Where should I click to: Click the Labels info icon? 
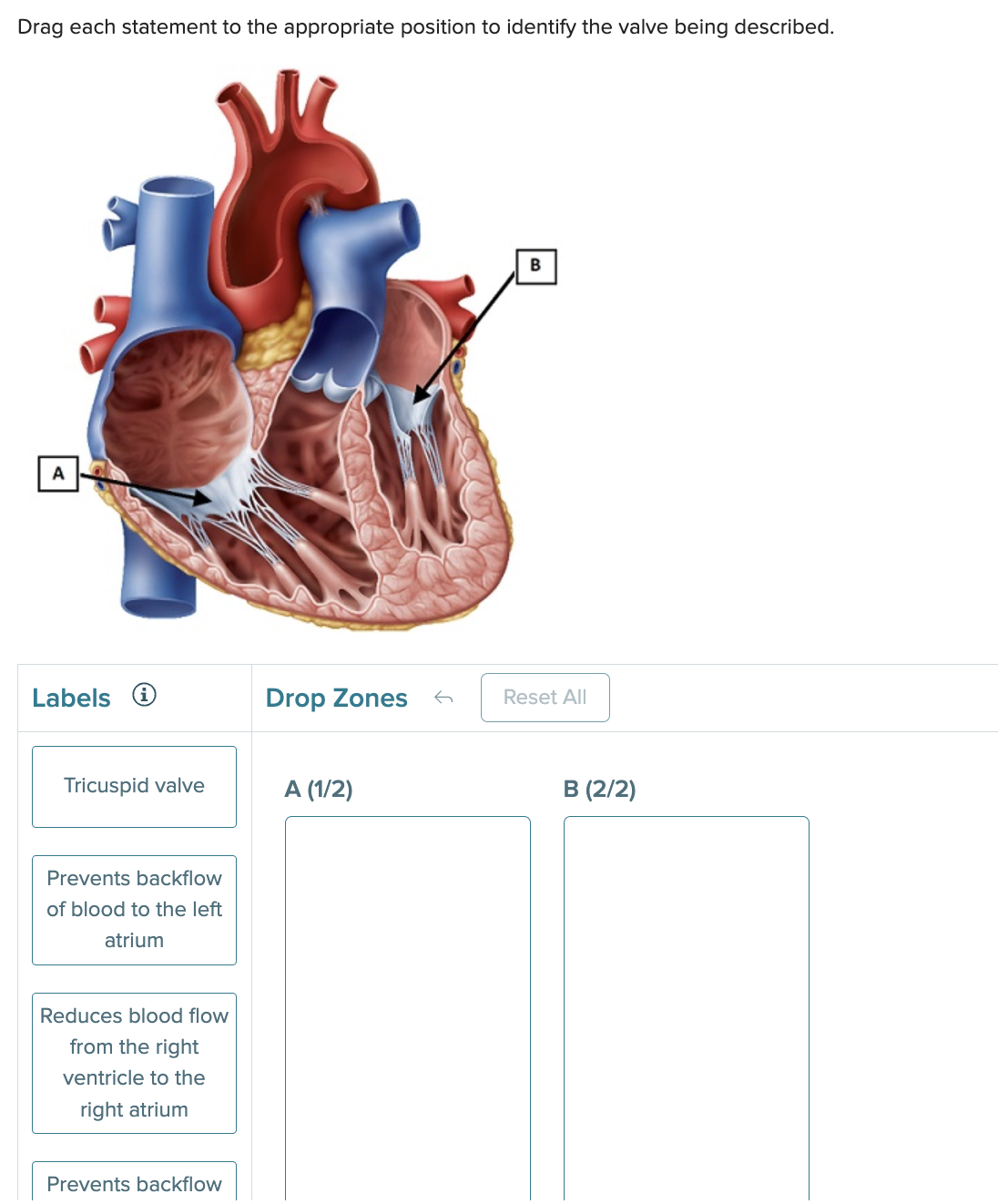(x=144, y=695)
